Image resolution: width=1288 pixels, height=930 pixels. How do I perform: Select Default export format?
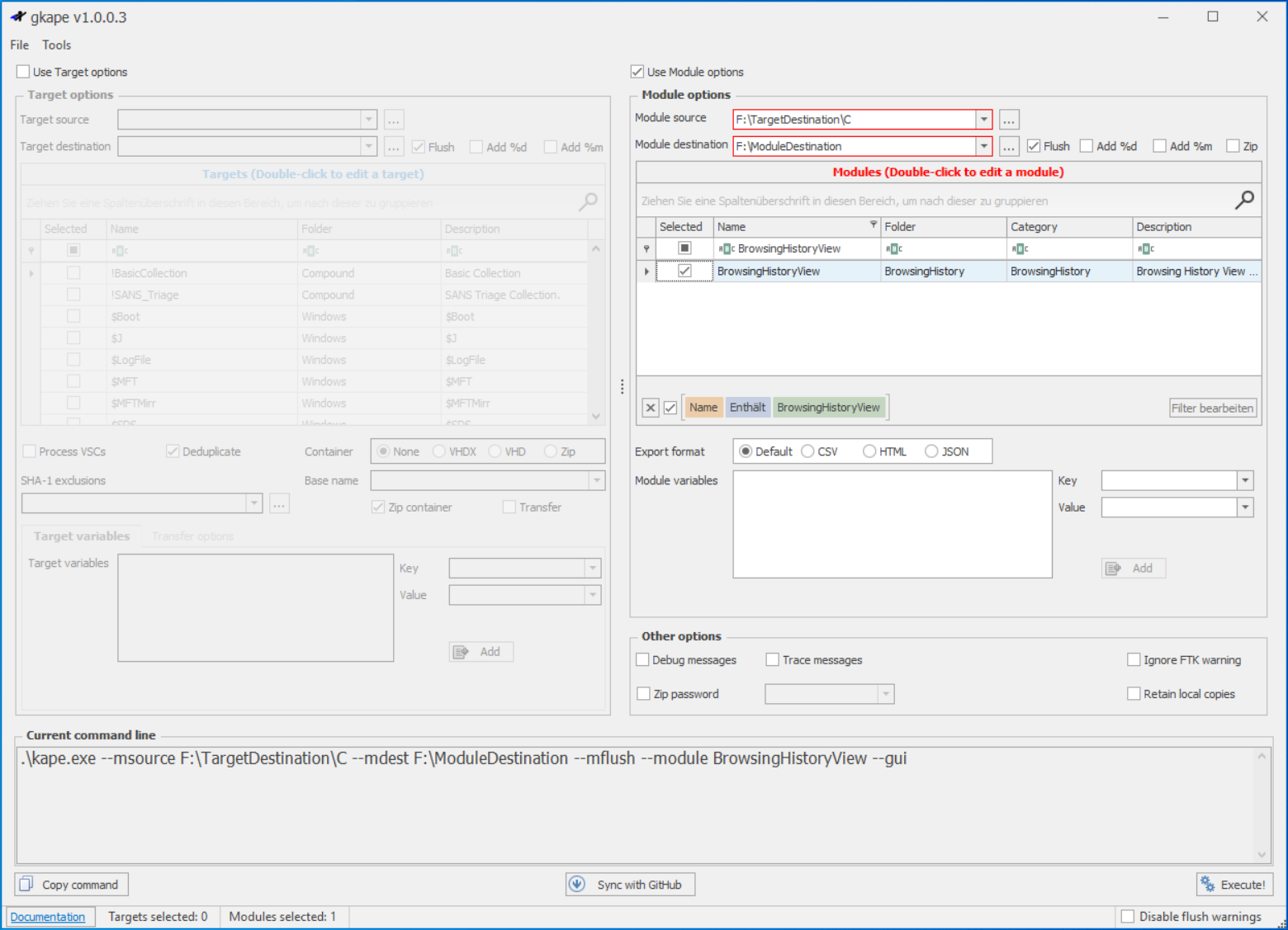tap(746, 451)
